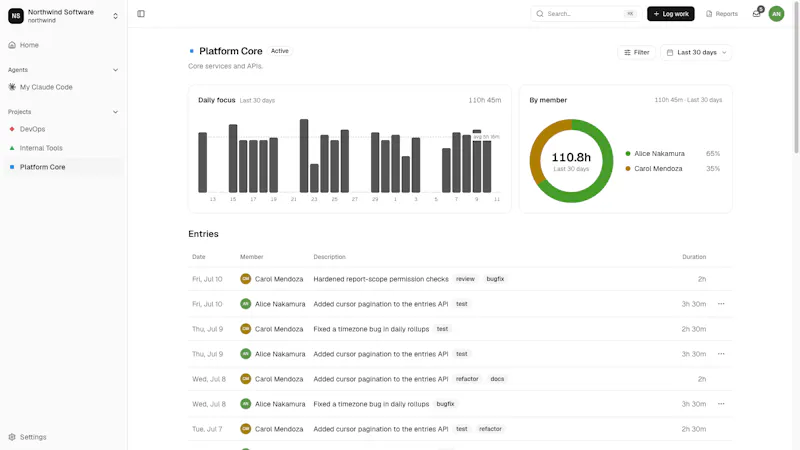Click the DevOps red diamond icon
Viewport: 800px width, 450px height.
(12, 129)
